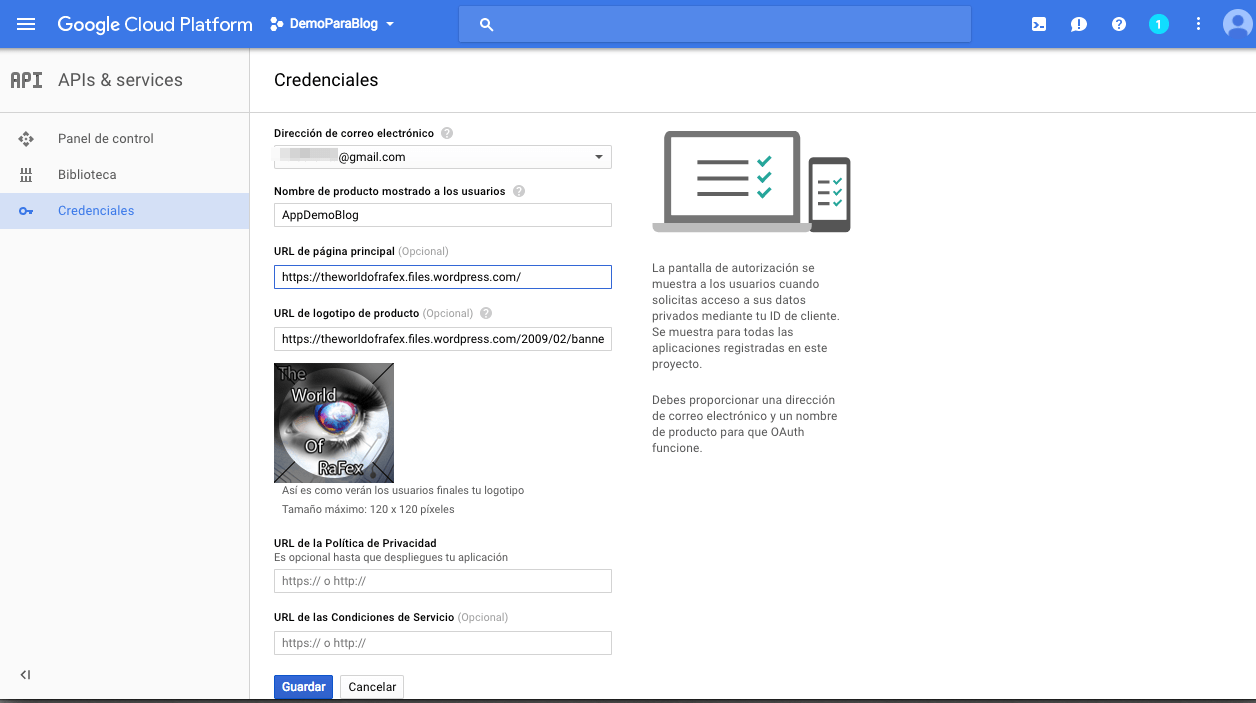Click the Cancelar button

coord(372,687)
